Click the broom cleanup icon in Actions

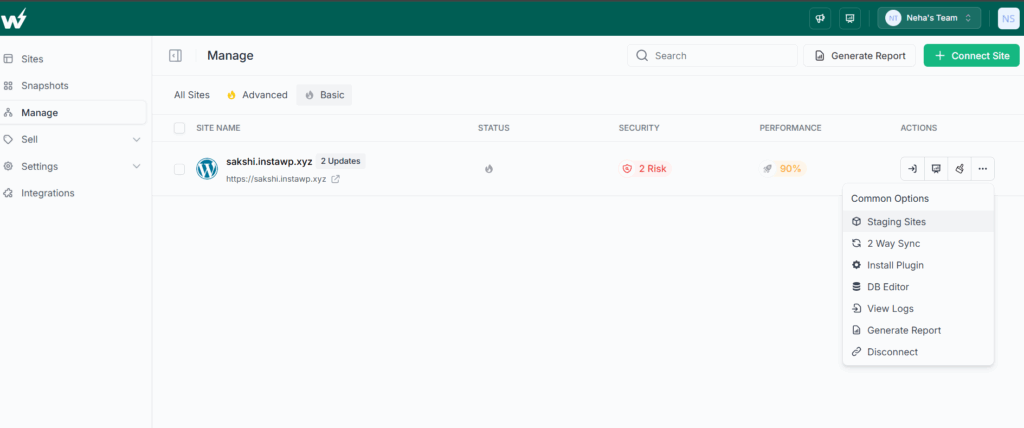pos(959,169)
